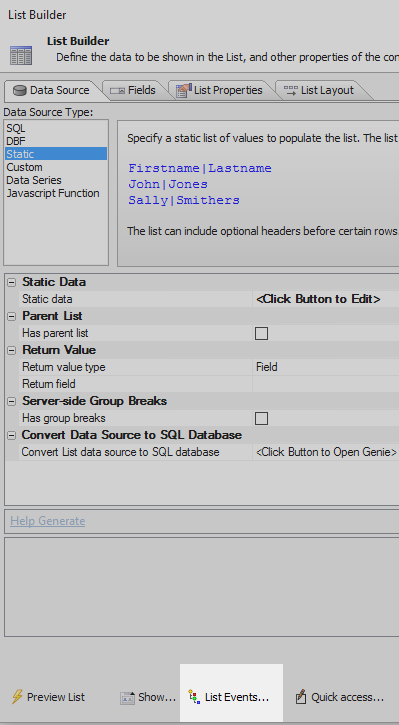Click the List Properties tab icon
Image resolution: width=399 pixels, height=725 pixels.
184,90
